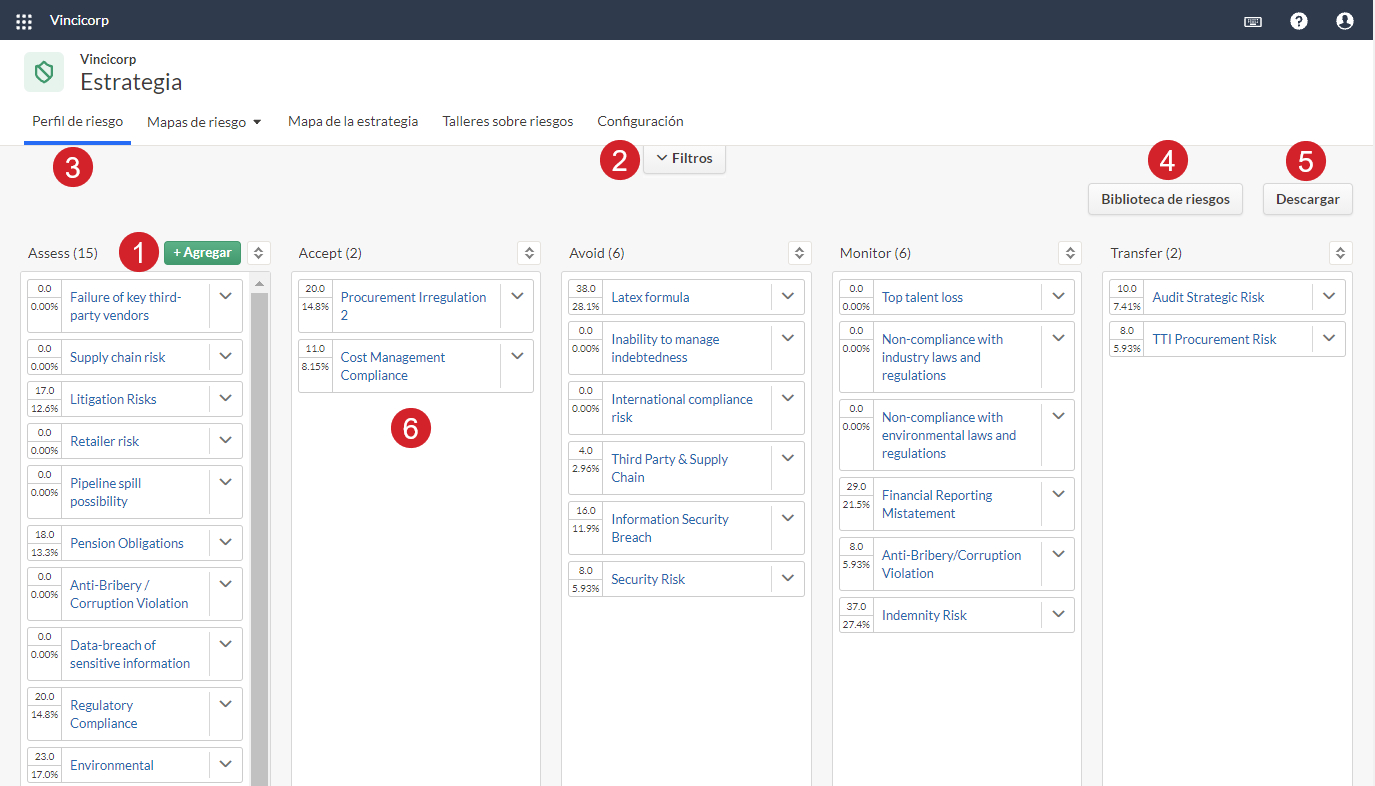Screen dimensions: 1375x786
Task: Click the green Agregar button
Action: tap(203, 253)
